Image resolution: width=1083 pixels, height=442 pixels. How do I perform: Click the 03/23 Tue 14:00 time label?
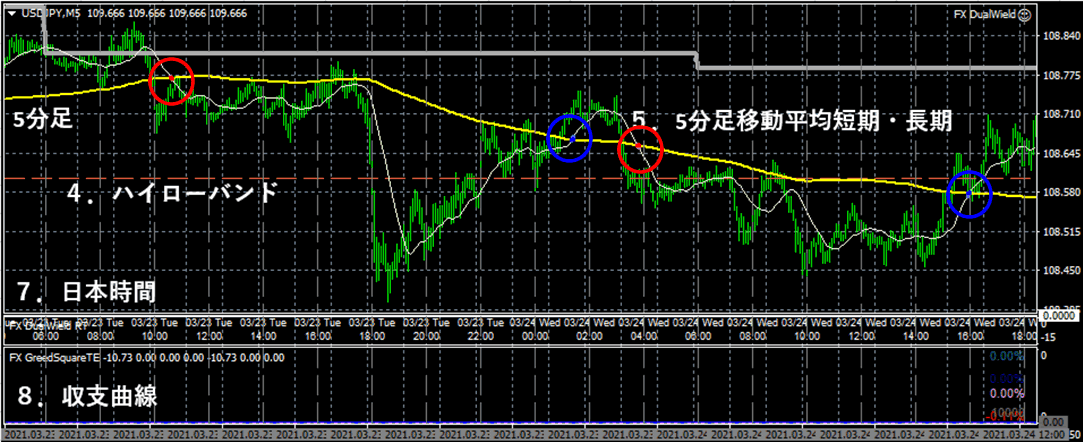(x=264, y=329)
